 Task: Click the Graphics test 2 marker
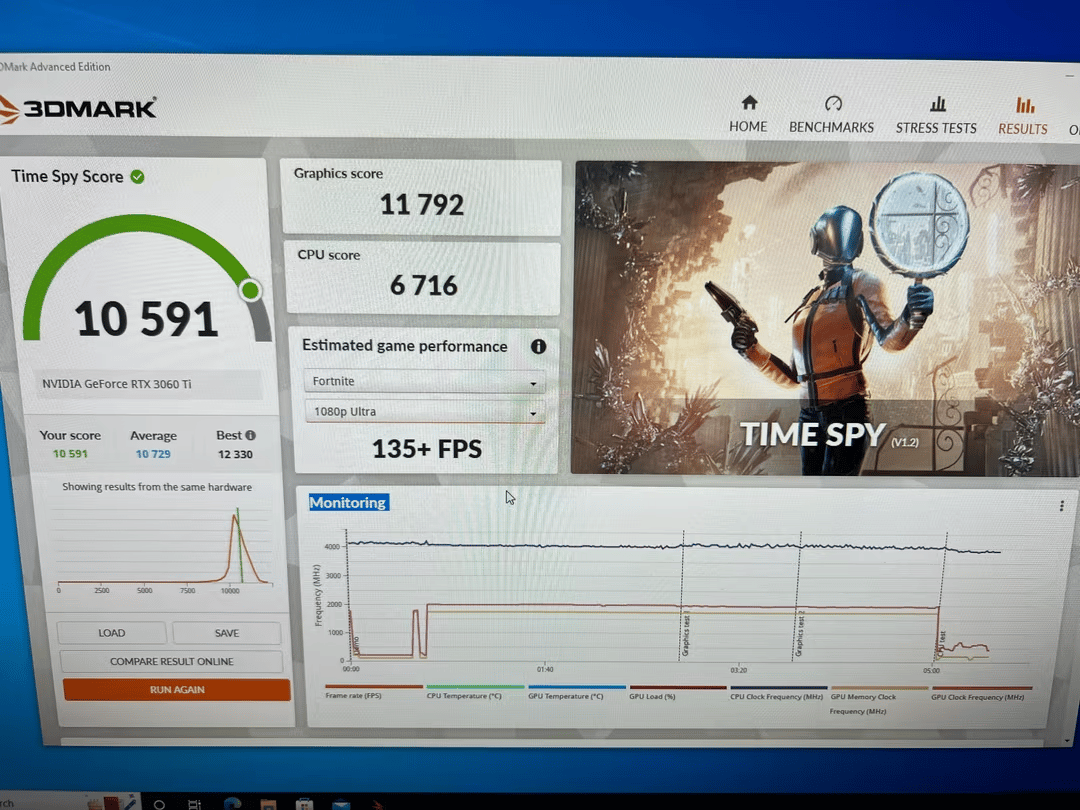click(x=800, y=634)
